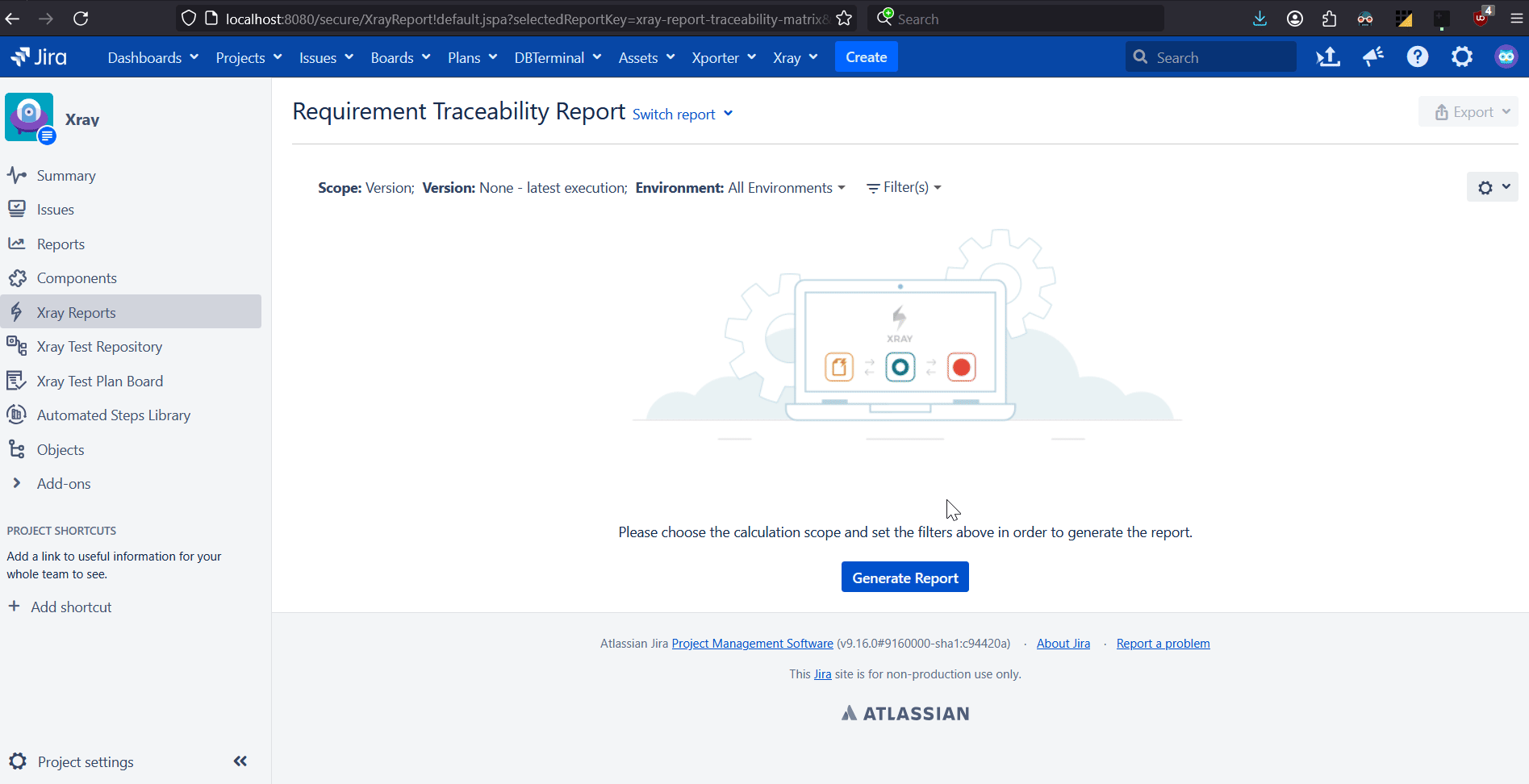Click the Jira help question mark icon
The image size is (1529, 784).
pyautogui.click(x=1418, y=57)
